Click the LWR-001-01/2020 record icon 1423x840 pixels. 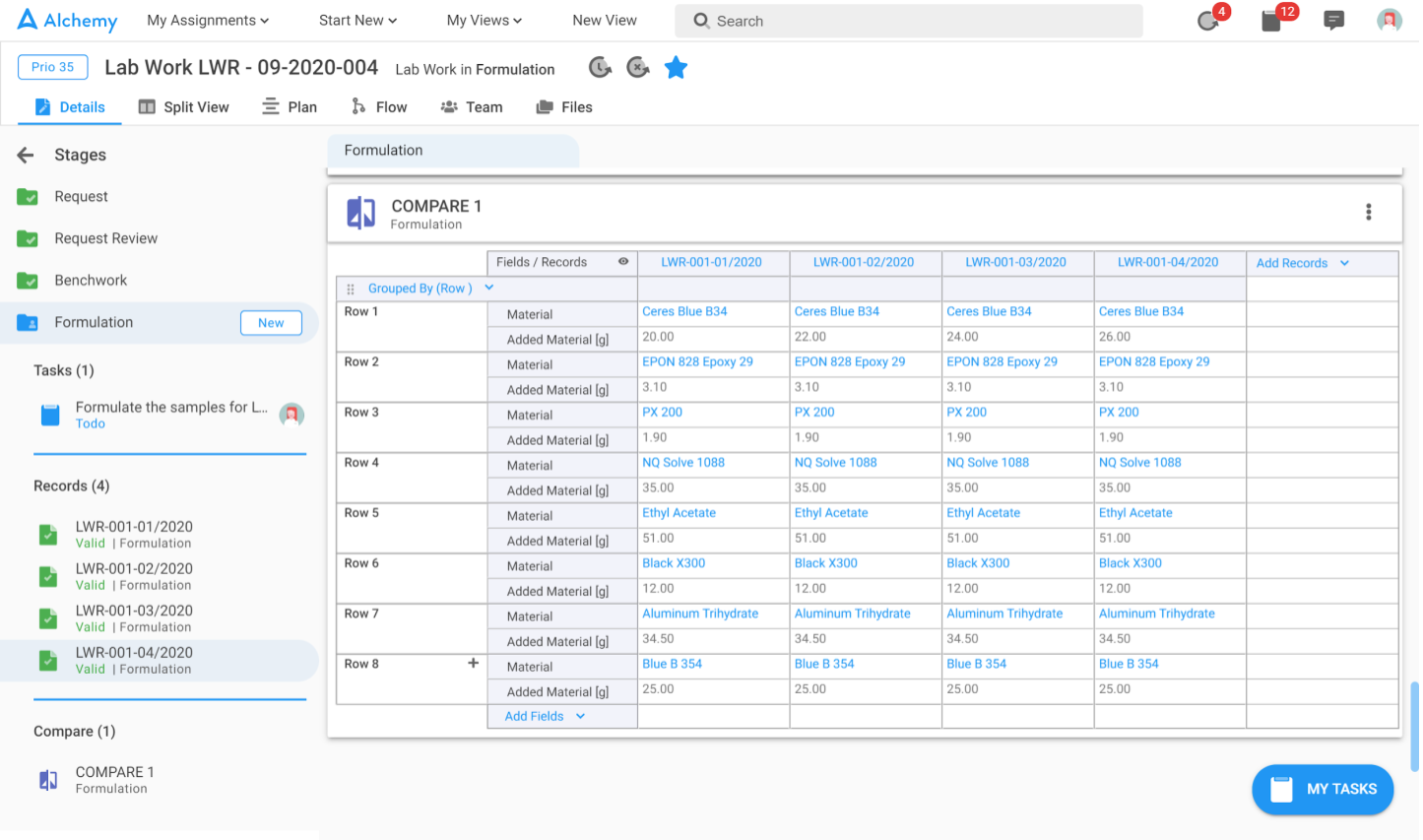click(x=47, y=535)
